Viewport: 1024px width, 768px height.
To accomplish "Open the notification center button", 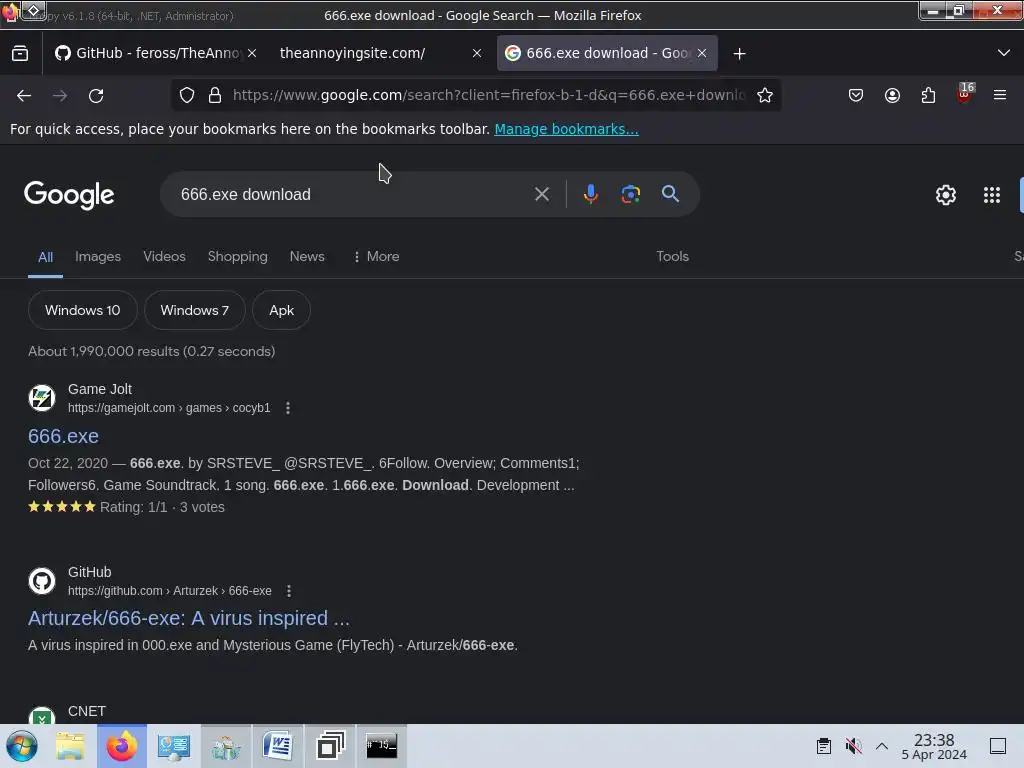I will pyautogui.click(x=998, y=746).
